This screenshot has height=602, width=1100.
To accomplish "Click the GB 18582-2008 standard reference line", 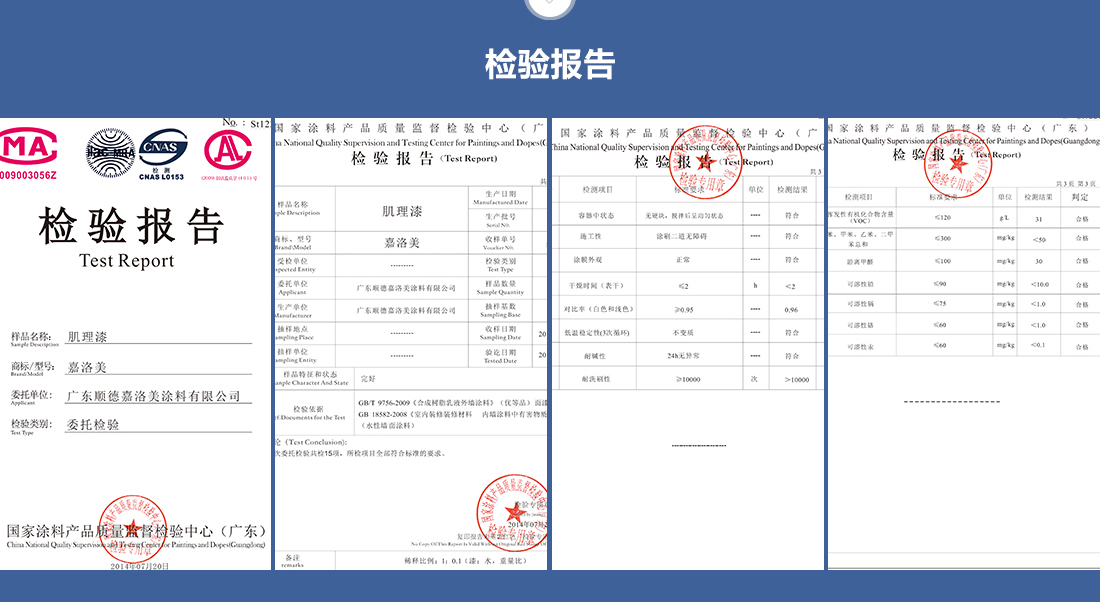I will click(452, 414).
